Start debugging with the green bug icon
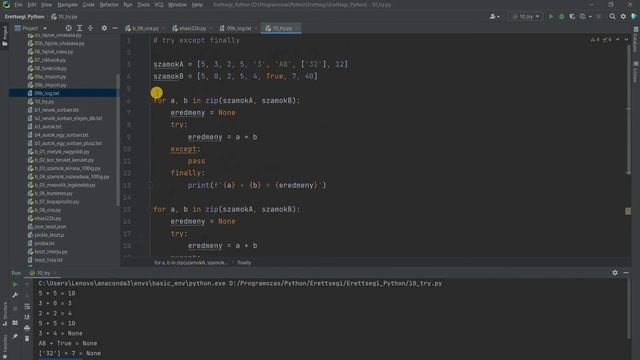This screenshot has height=360, width=640. pos(562,17)
